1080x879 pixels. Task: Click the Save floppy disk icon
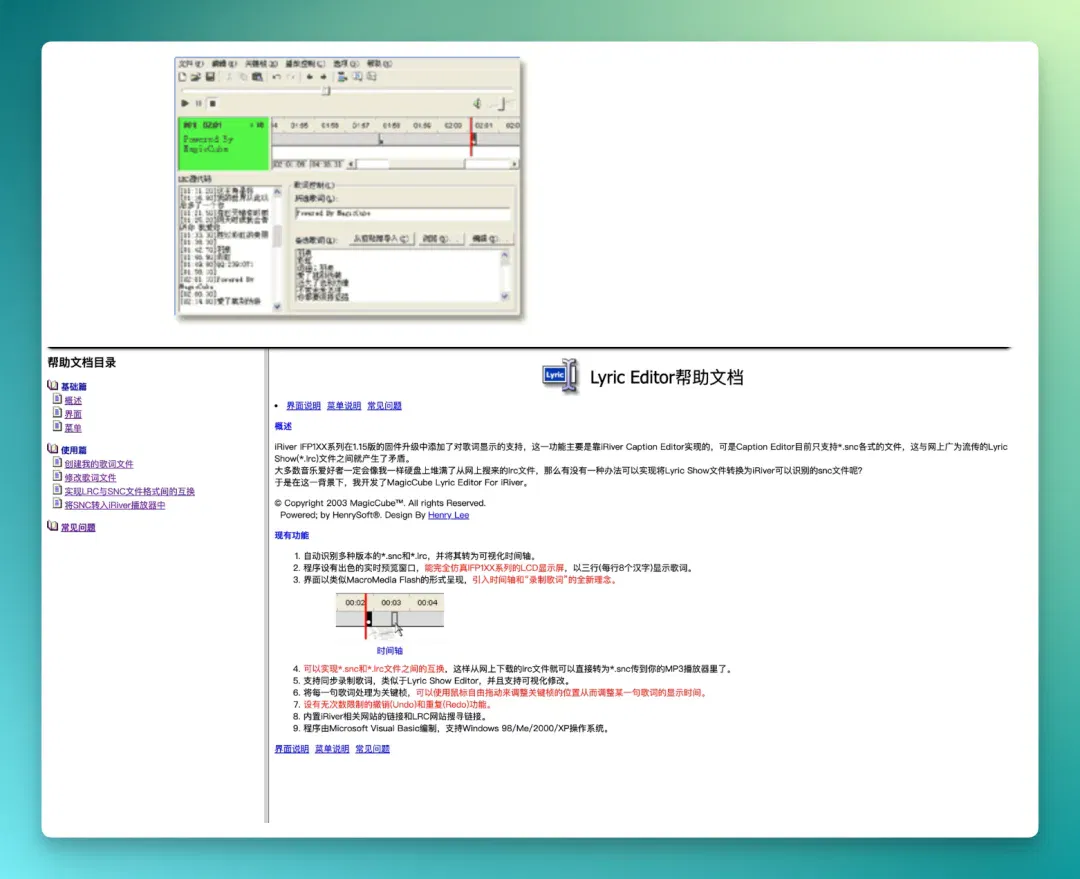coord(210,77)
